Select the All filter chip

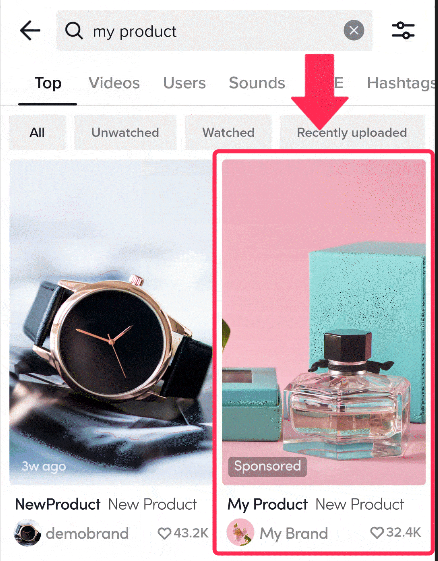point(37,133)
